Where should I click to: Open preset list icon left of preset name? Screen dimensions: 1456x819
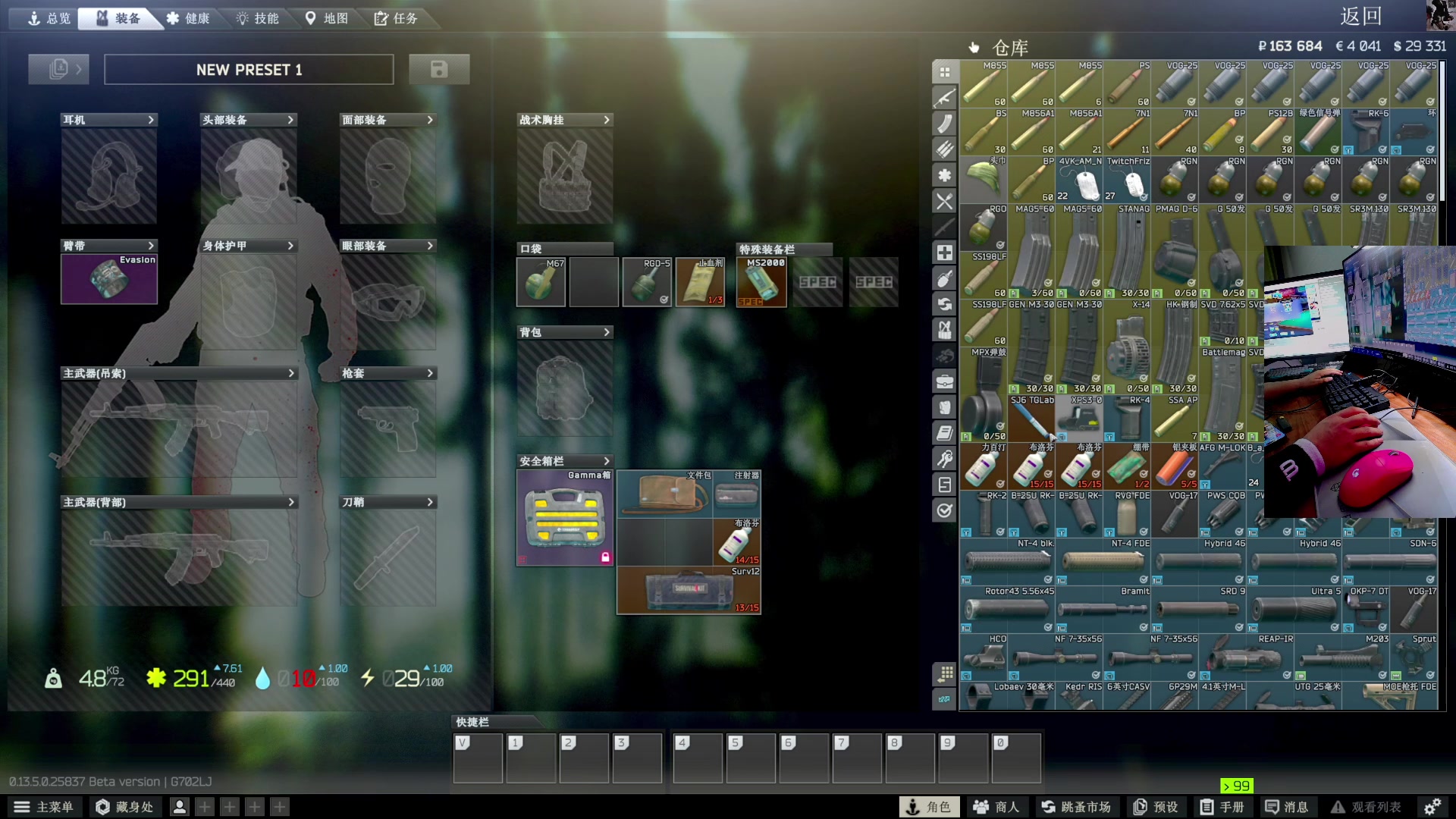tap(59, 70)
